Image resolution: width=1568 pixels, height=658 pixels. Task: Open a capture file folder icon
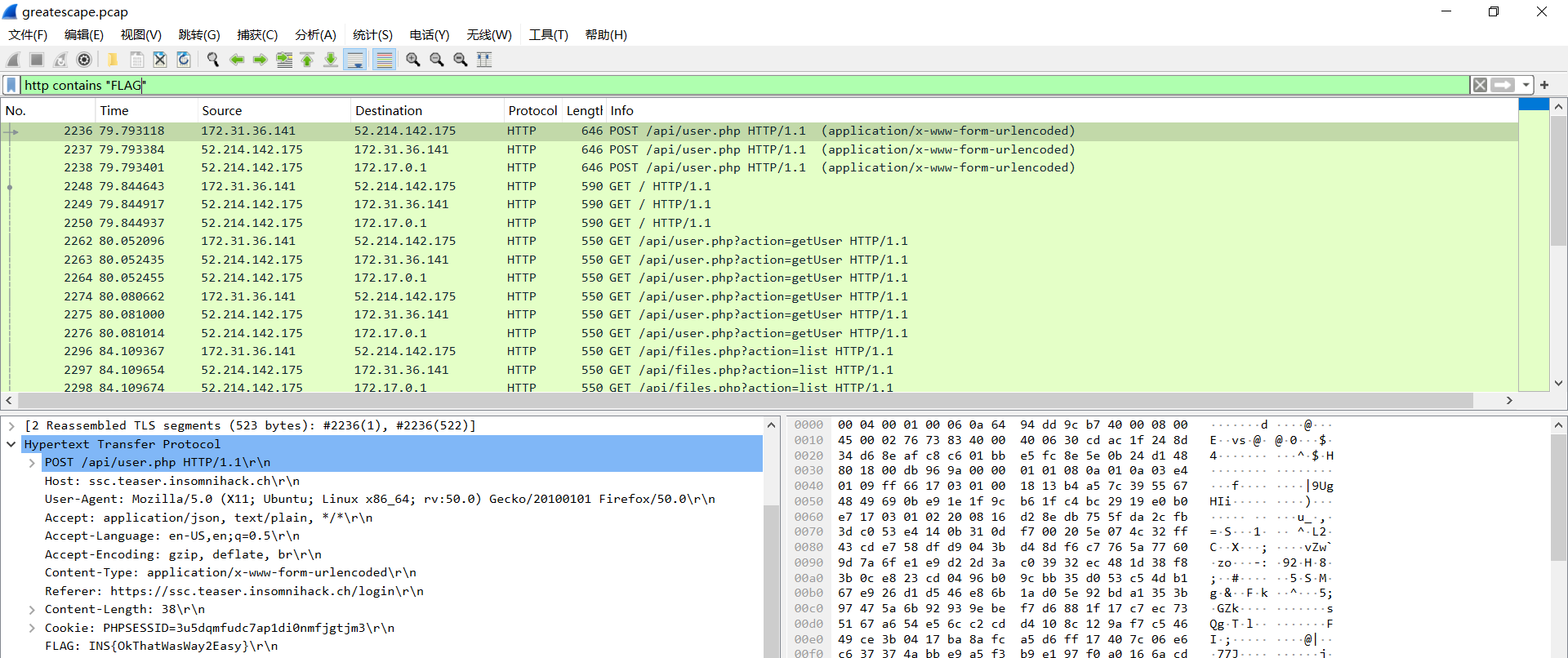[x=113, y=60]
